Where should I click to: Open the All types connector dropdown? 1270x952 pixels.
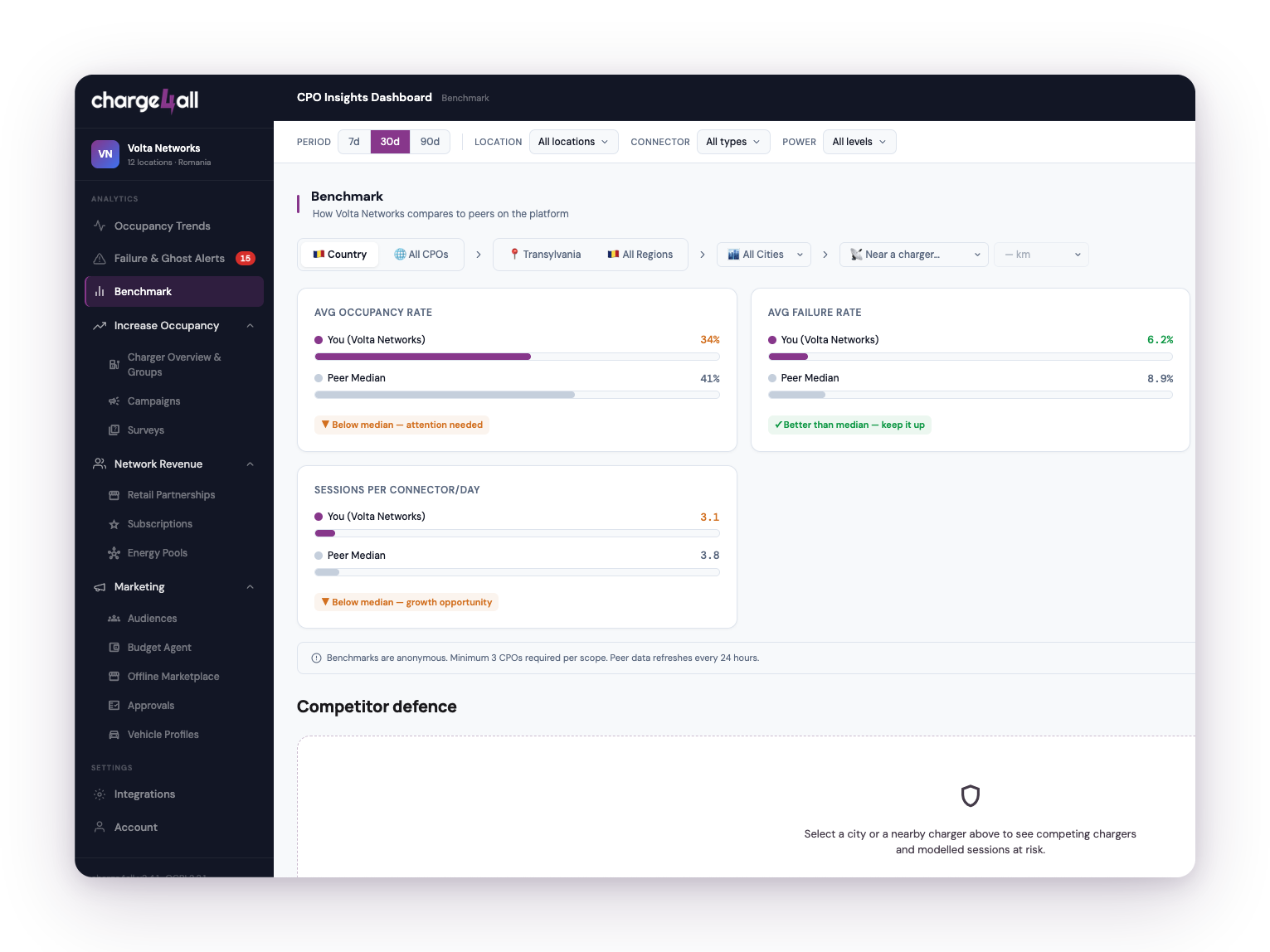(733, 142)
